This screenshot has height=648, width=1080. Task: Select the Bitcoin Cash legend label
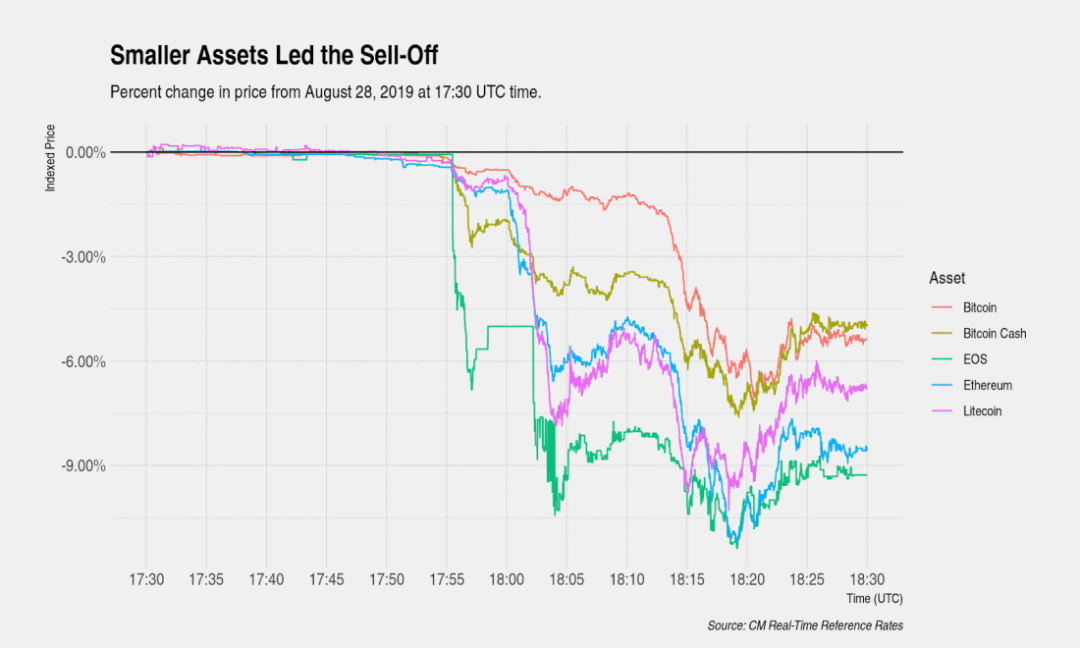994,334
